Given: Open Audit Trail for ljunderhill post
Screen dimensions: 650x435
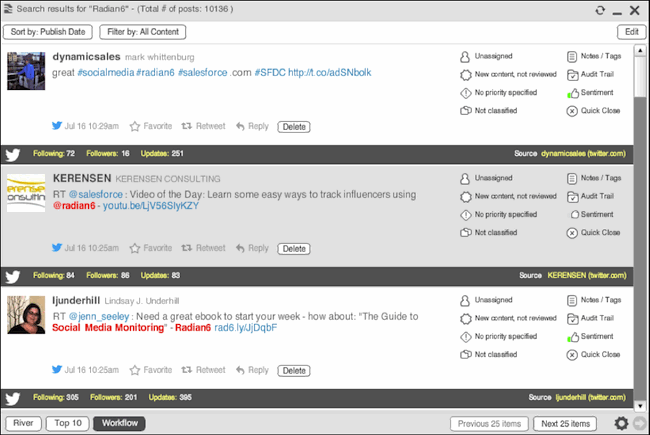Looking at the screenshot, I should (x=590, y=318).
